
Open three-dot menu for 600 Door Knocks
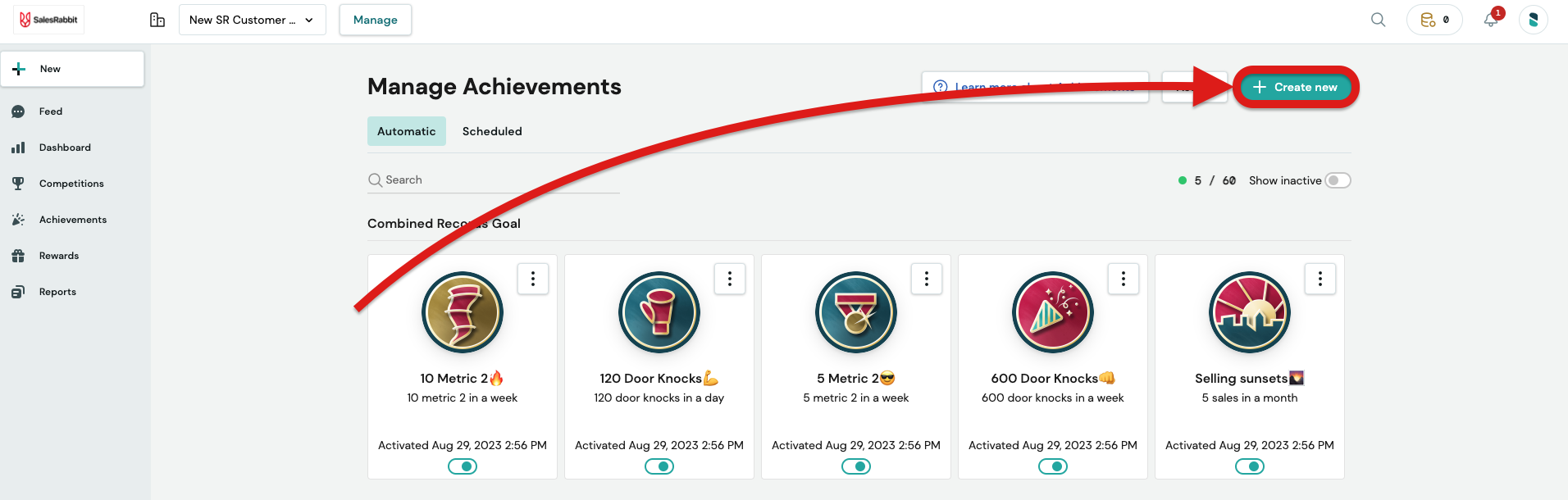1124,279
